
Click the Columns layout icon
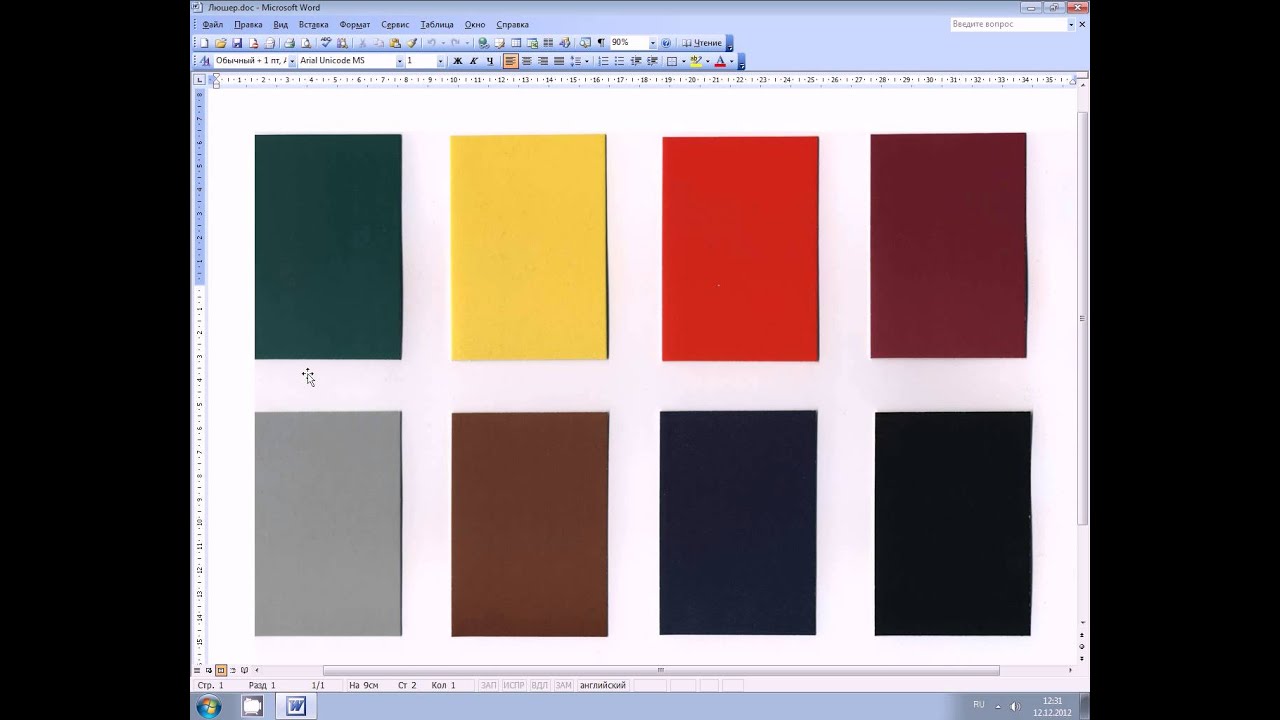pos(548,43)
